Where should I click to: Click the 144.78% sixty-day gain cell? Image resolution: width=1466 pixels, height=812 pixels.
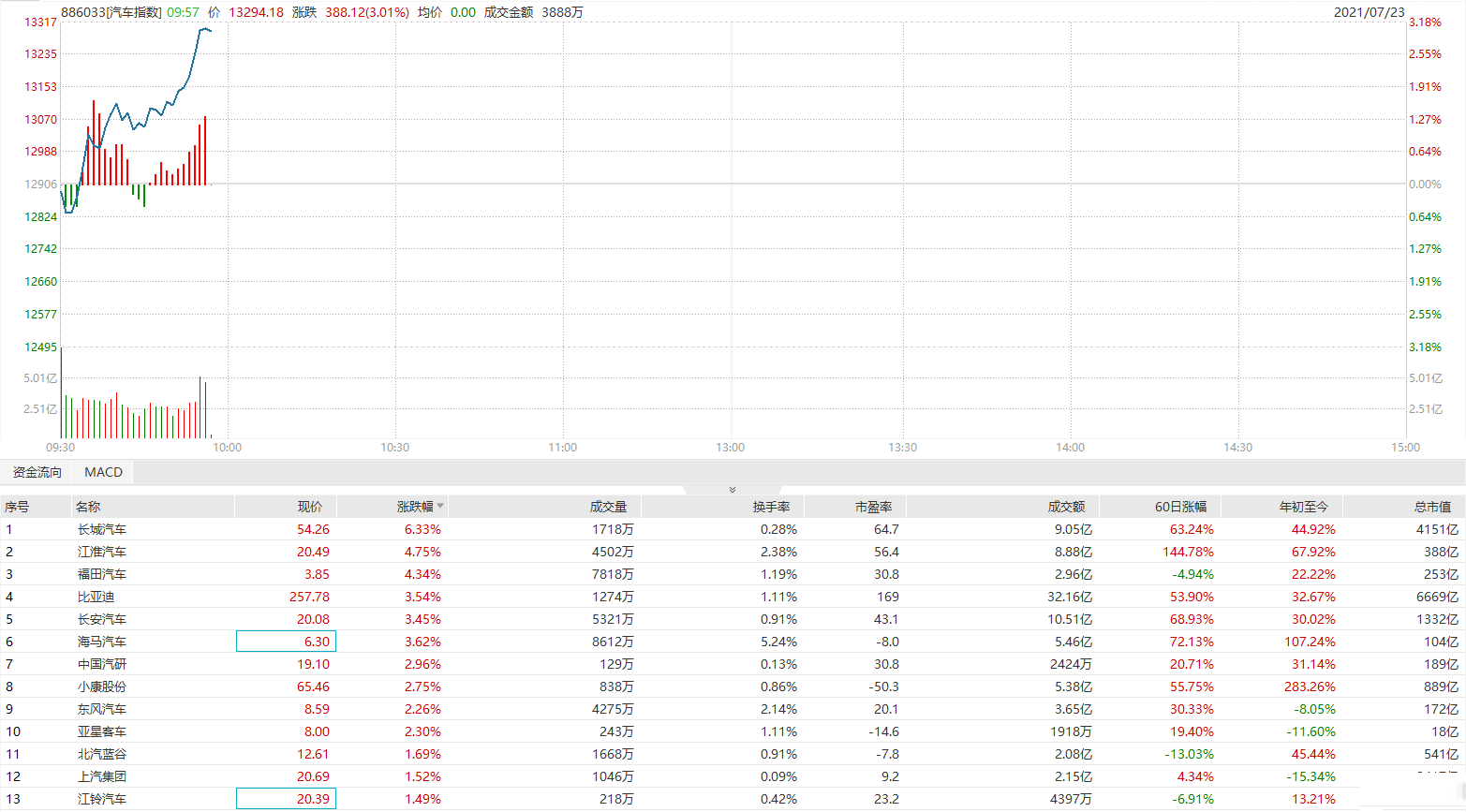coord(1188,552)
